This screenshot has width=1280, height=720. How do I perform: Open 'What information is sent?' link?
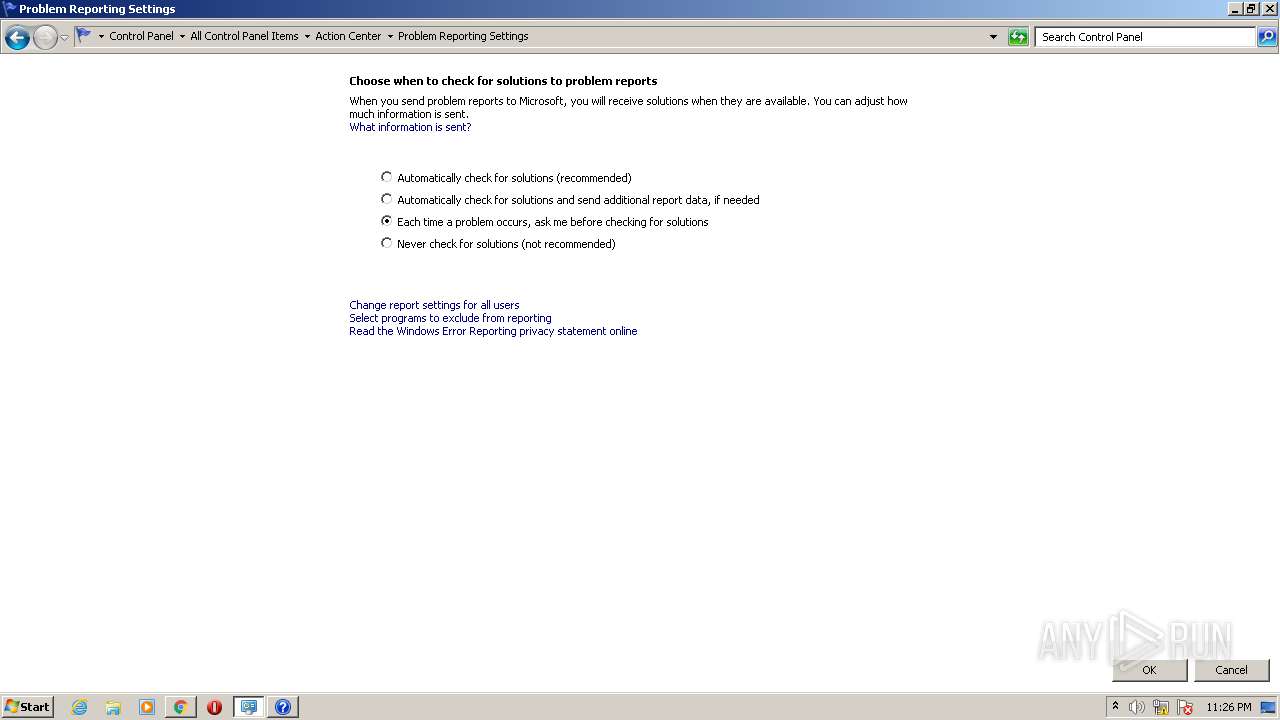[410, 127]
